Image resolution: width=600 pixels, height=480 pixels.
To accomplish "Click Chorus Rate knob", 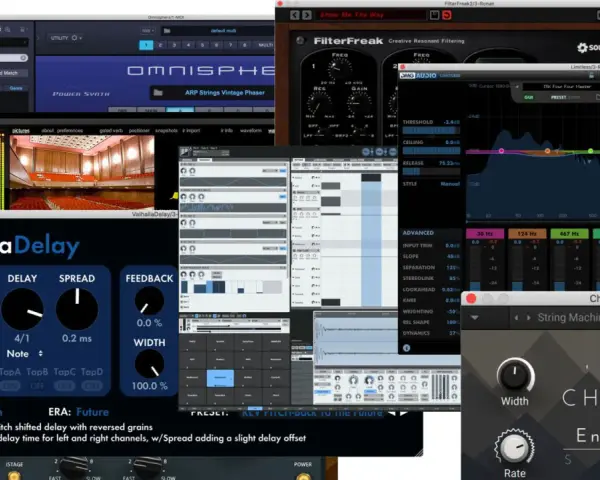I will [x=514, y=447].
